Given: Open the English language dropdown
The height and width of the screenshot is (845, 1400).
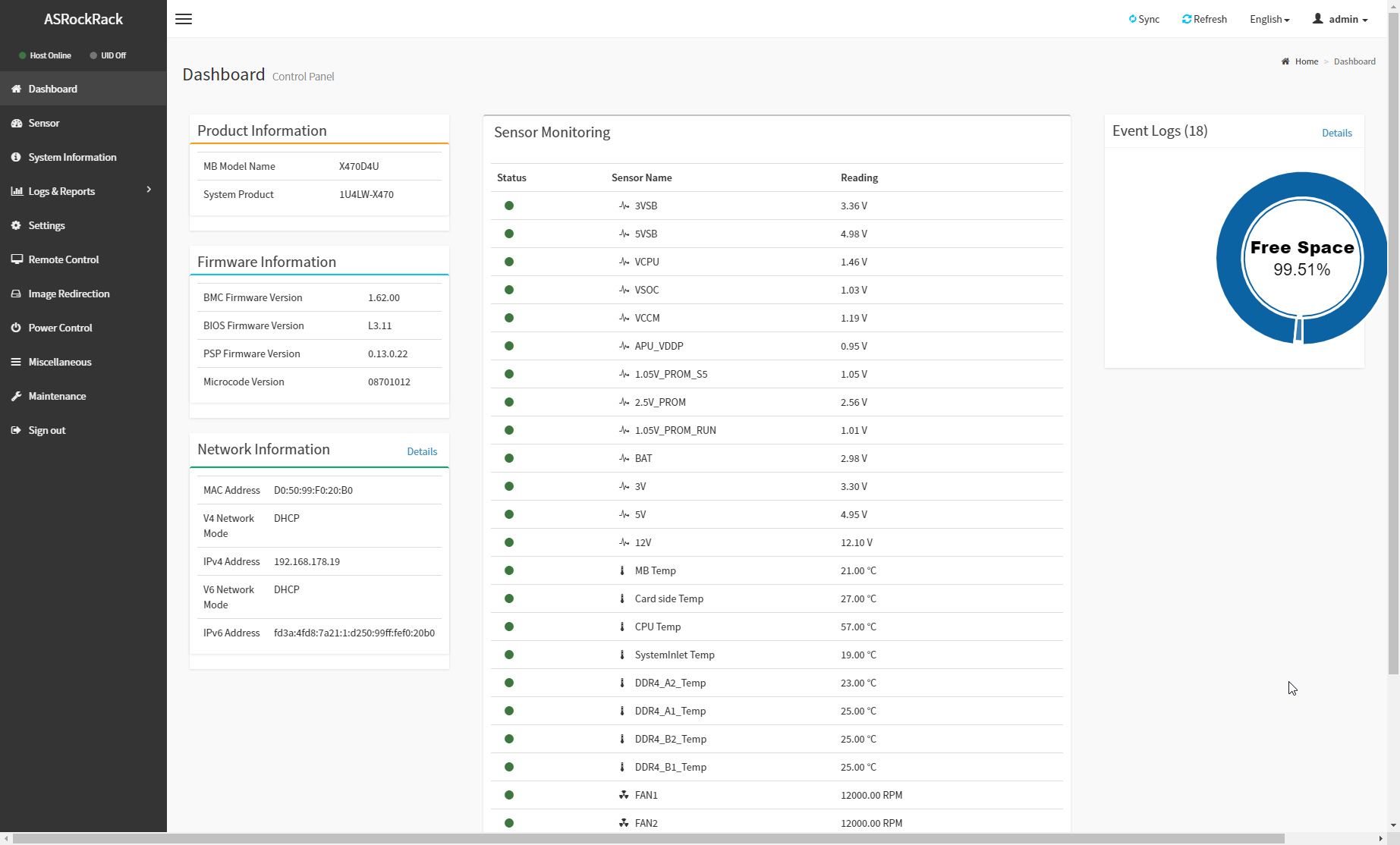Looking at the screenshot, I should [x=1269, y=19].
